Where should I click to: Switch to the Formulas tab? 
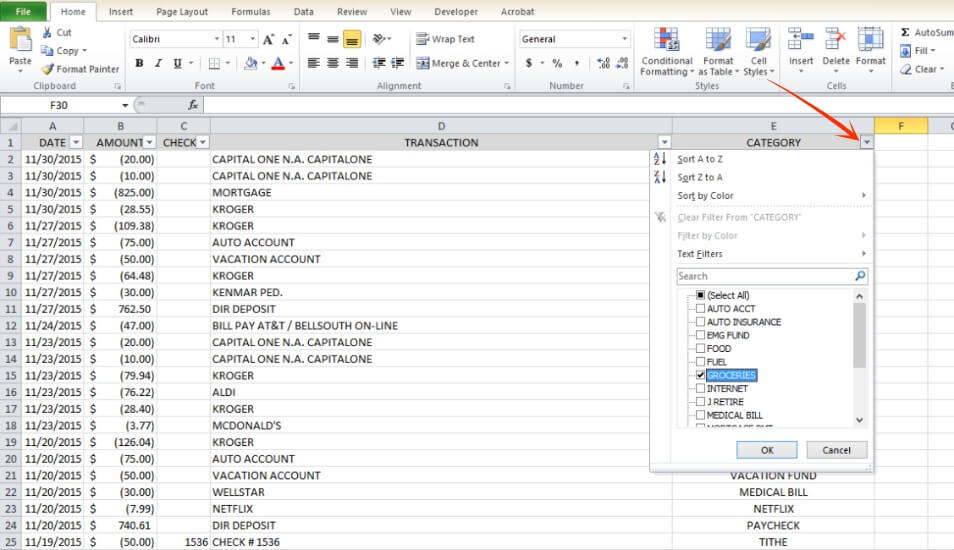pyautogui.click(x=251, y=12)
